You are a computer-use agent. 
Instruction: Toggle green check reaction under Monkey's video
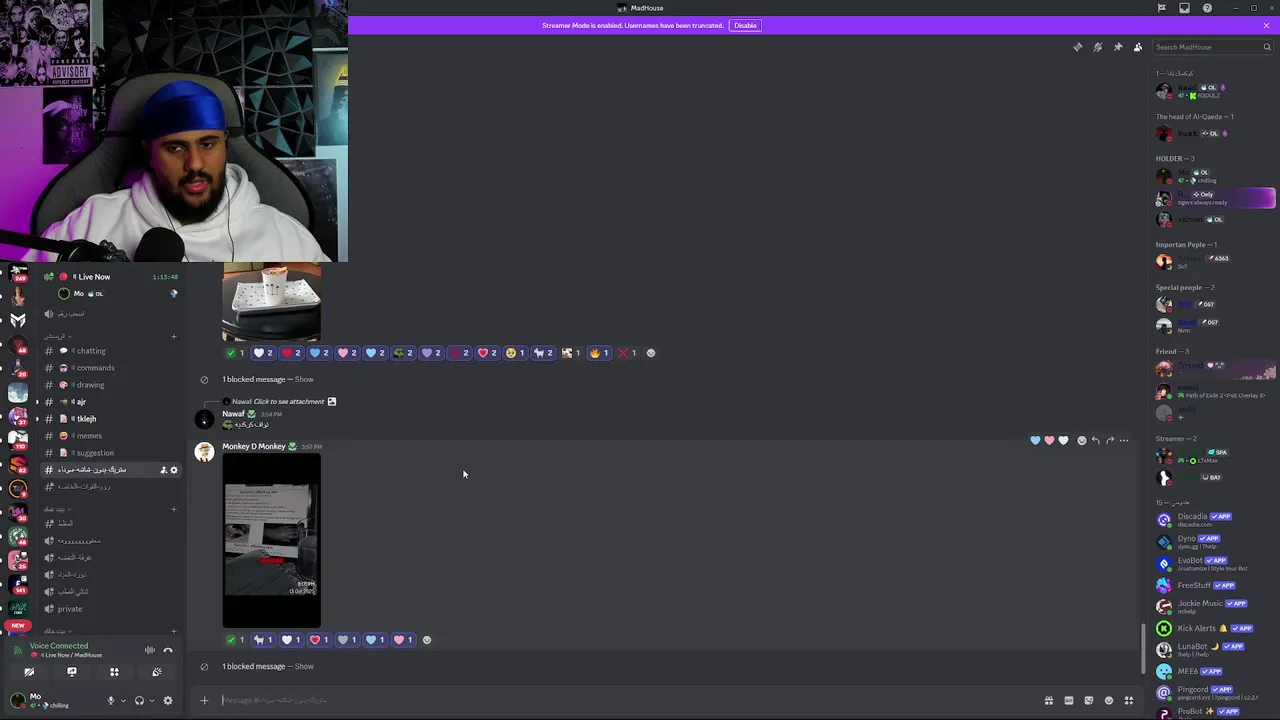[x=235, y=640]
